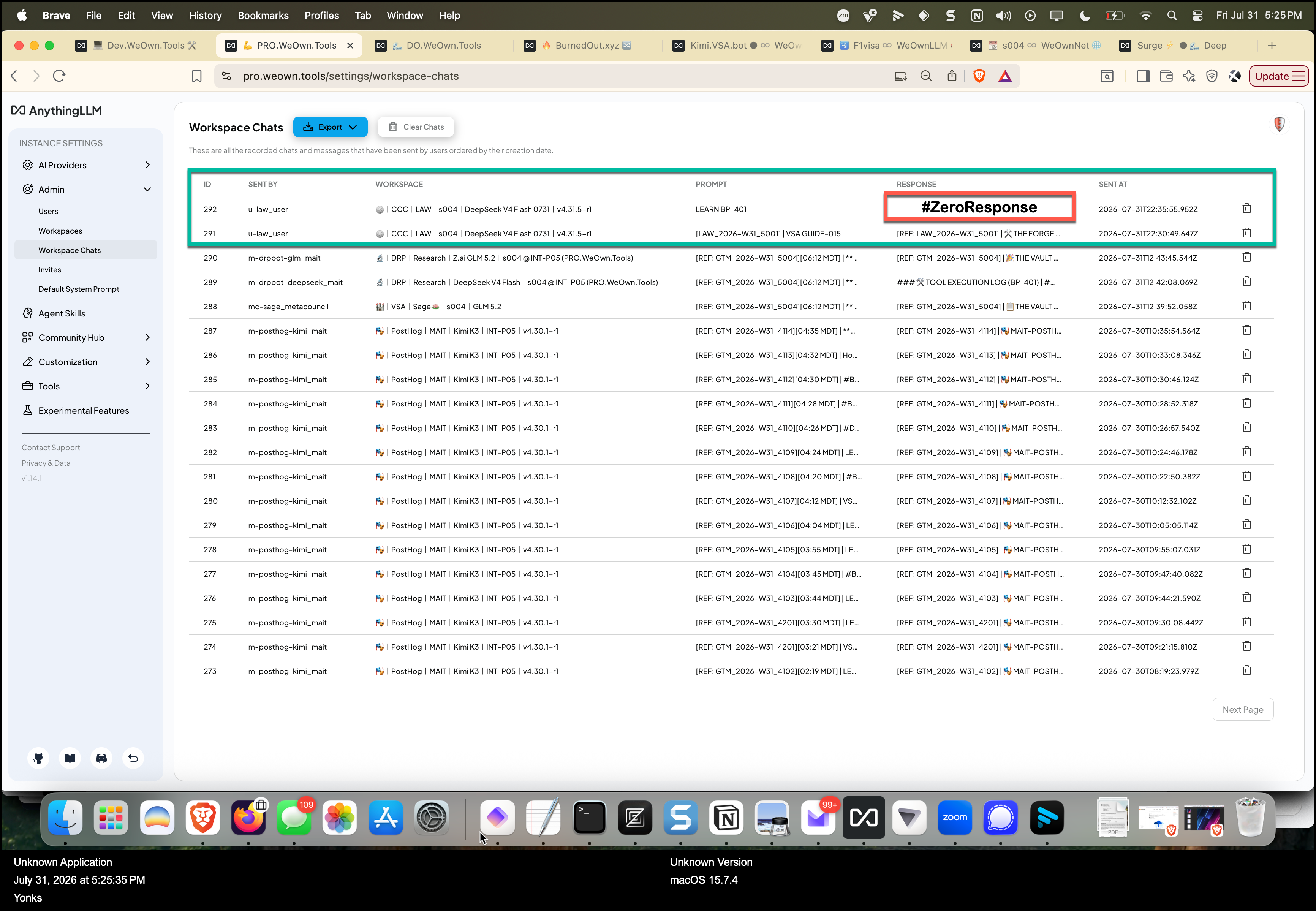1316x911 pixels.
Task: Open the Brave Update menu button
Action: coord(1279,76)
